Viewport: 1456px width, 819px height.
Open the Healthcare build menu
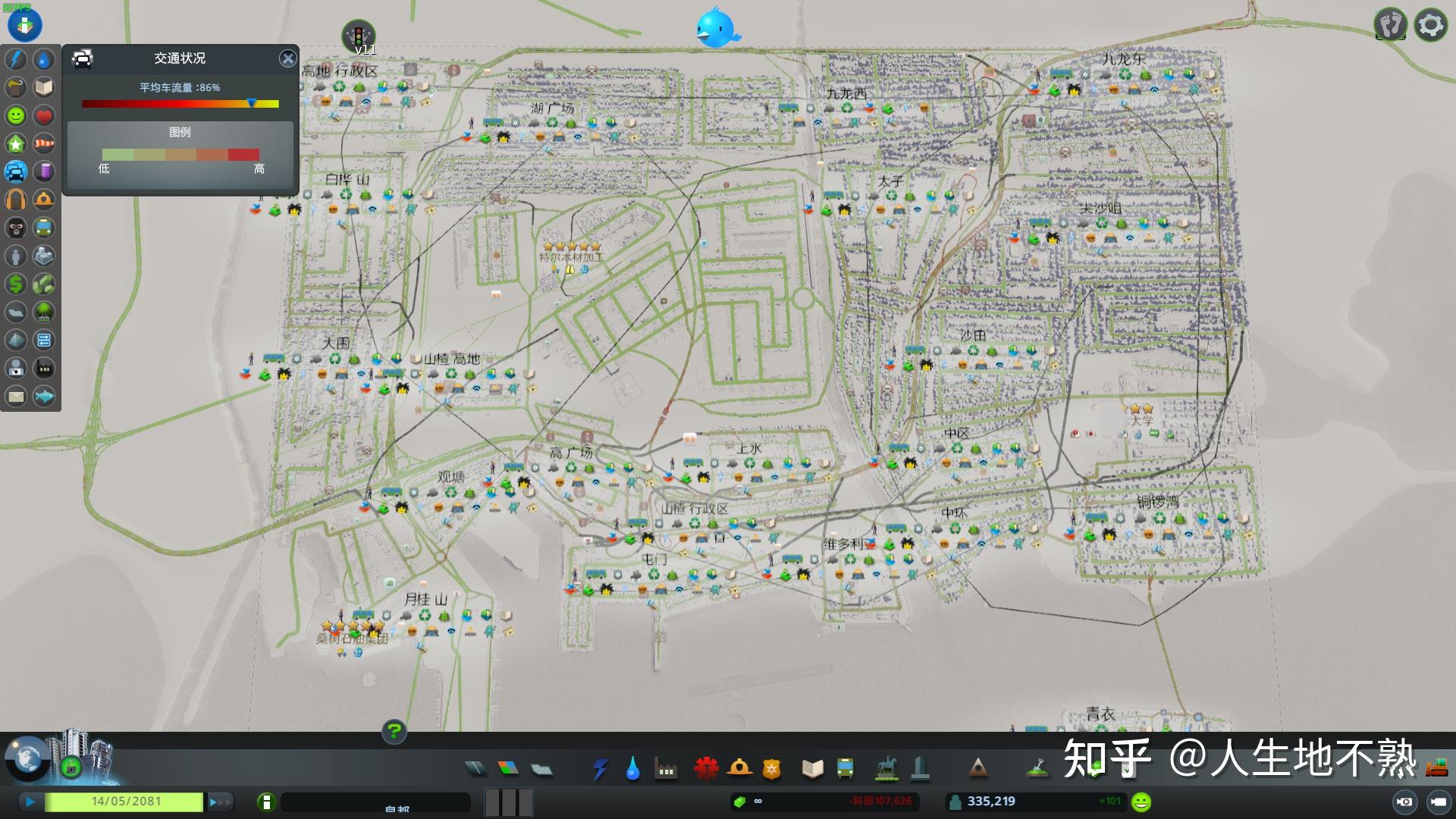tap(706, 769)
